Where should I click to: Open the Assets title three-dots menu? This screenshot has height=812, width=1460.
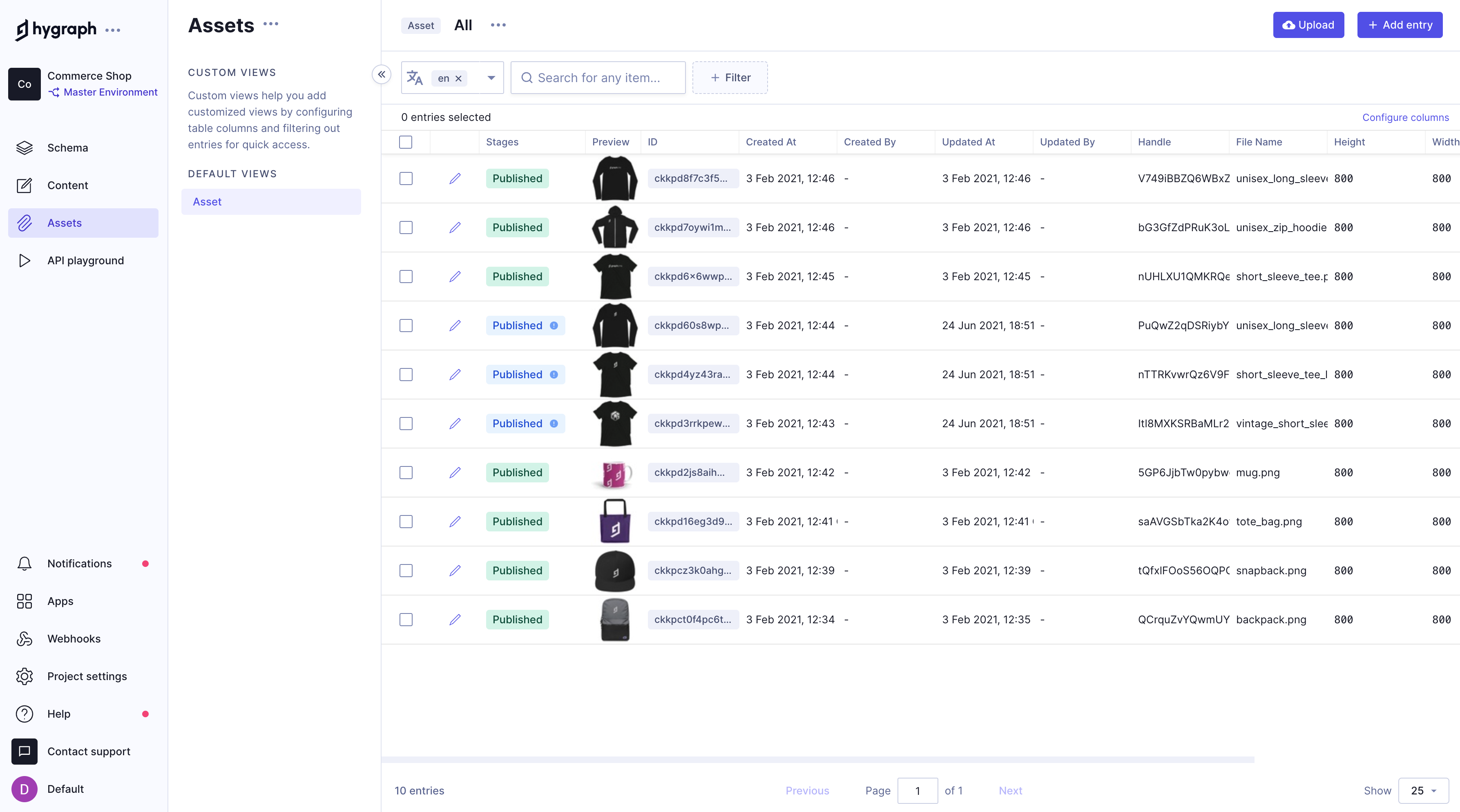coord(271,24)
